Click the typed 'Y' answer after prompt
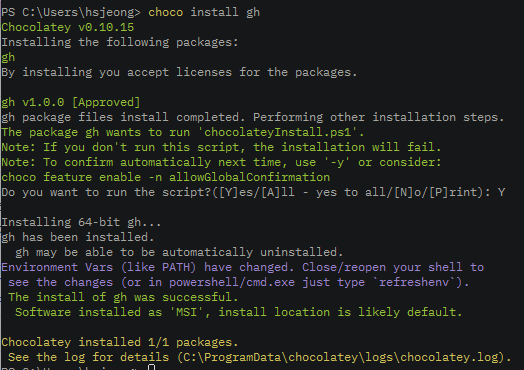The image size is (524, 370). click(x=501, y=193)
